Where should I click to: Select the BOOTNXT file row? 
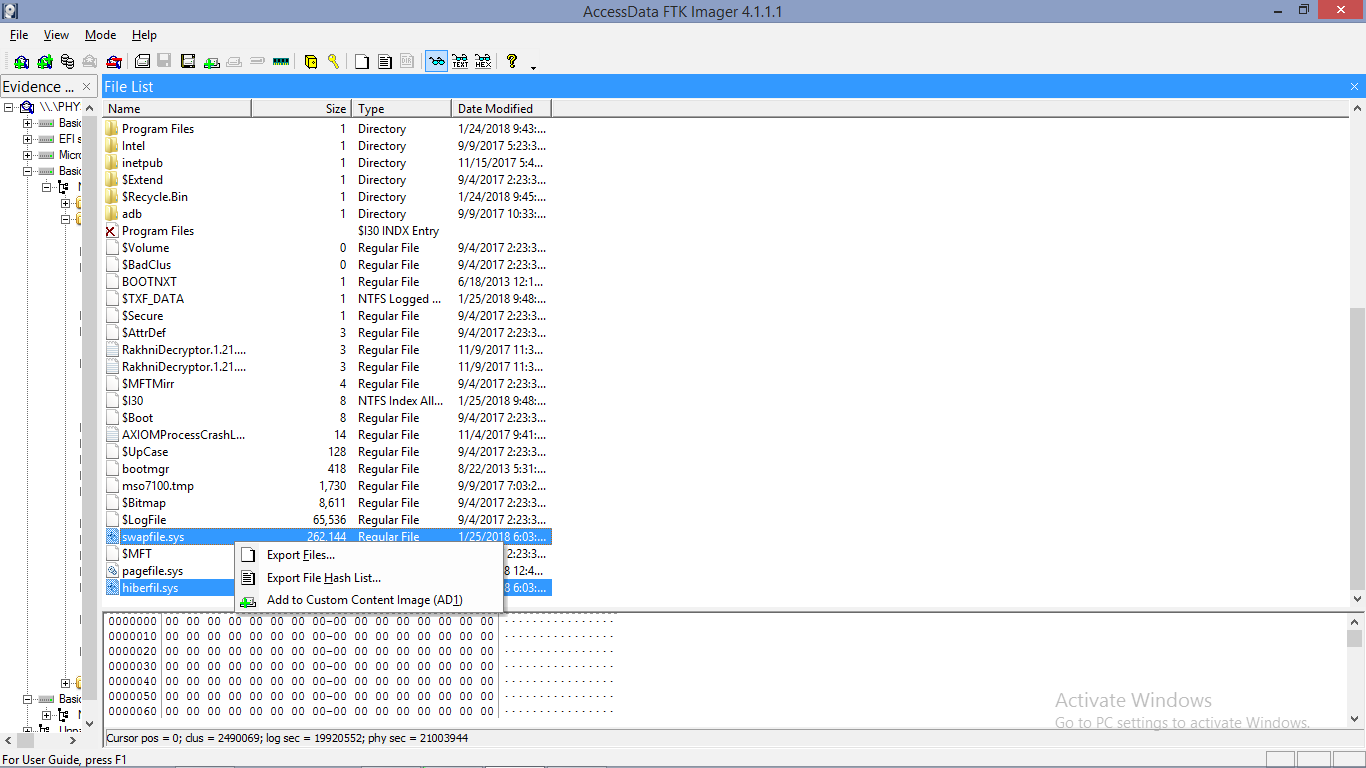point(327,282)
